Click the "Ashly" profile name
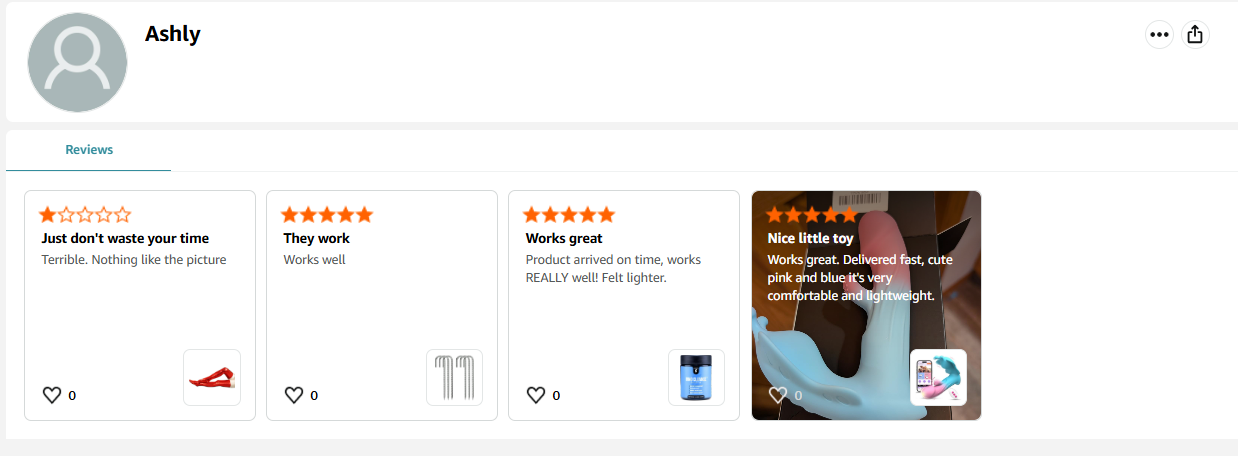This screenshot has width=1238, height=456. click(173, 33)
